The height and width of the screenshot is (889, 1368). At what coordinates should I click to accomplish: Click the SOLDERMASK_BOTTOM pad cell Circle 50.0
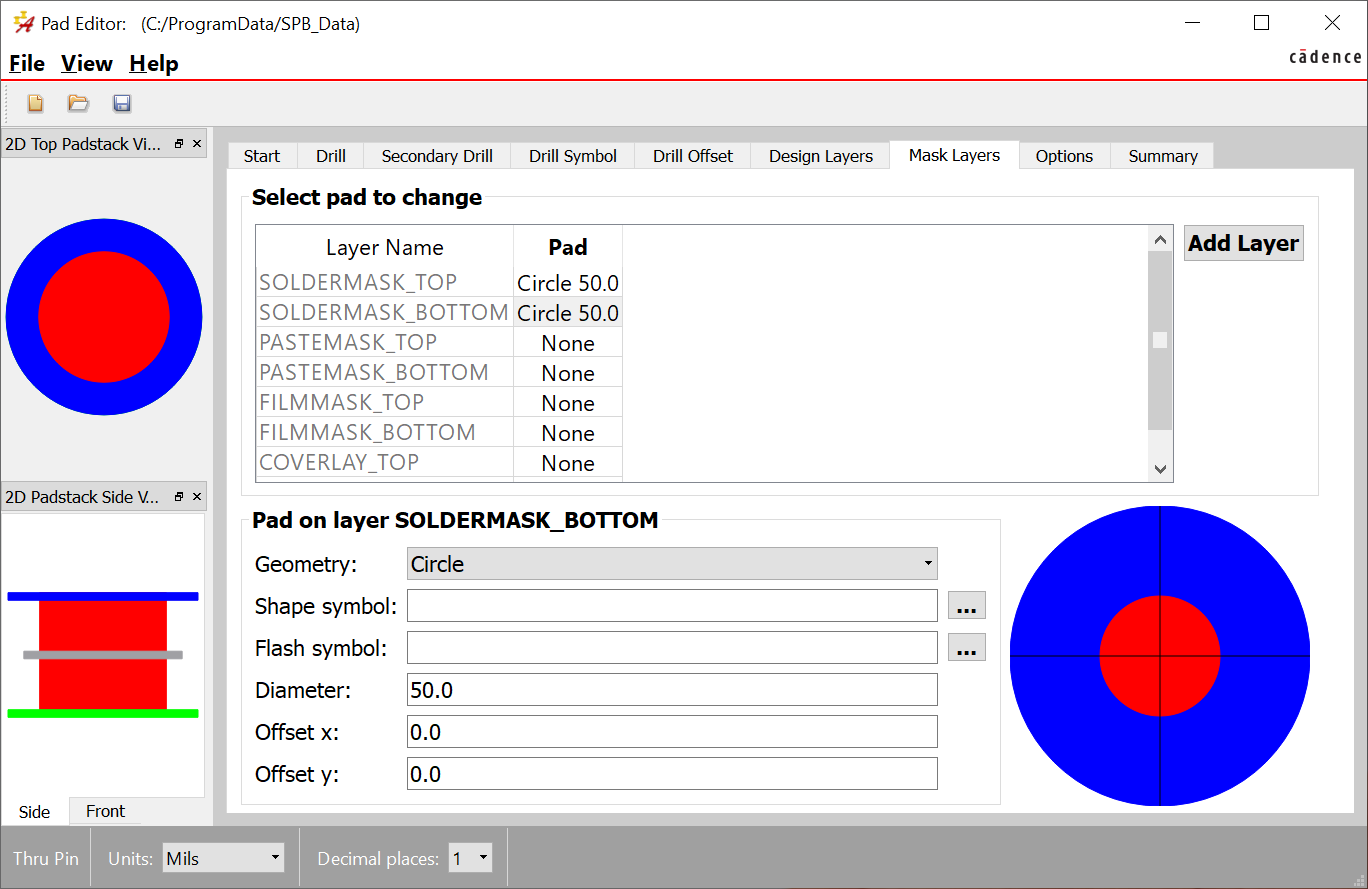568,313
